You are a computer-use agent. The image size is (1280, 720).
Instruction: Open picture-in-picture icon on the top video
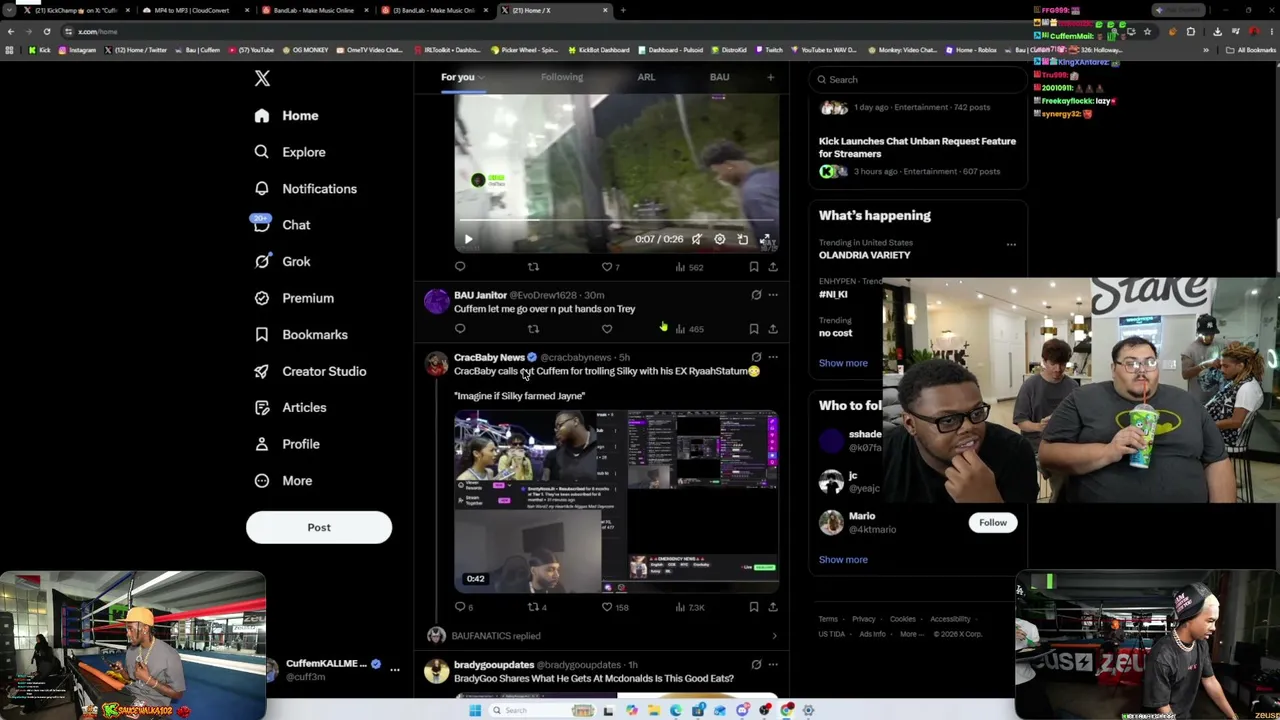743,239
